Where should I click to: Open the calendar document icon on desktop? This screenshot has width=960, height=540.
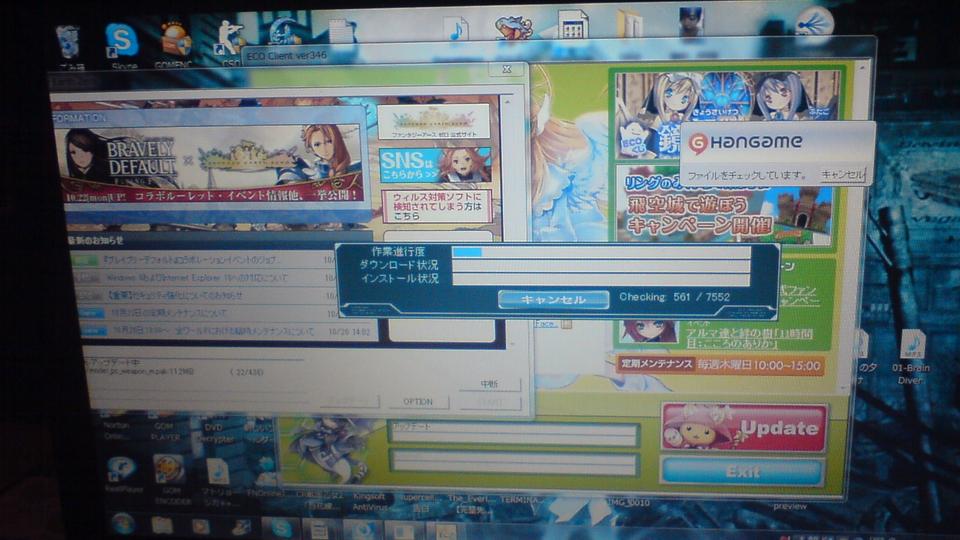click(x=573, y=26)
